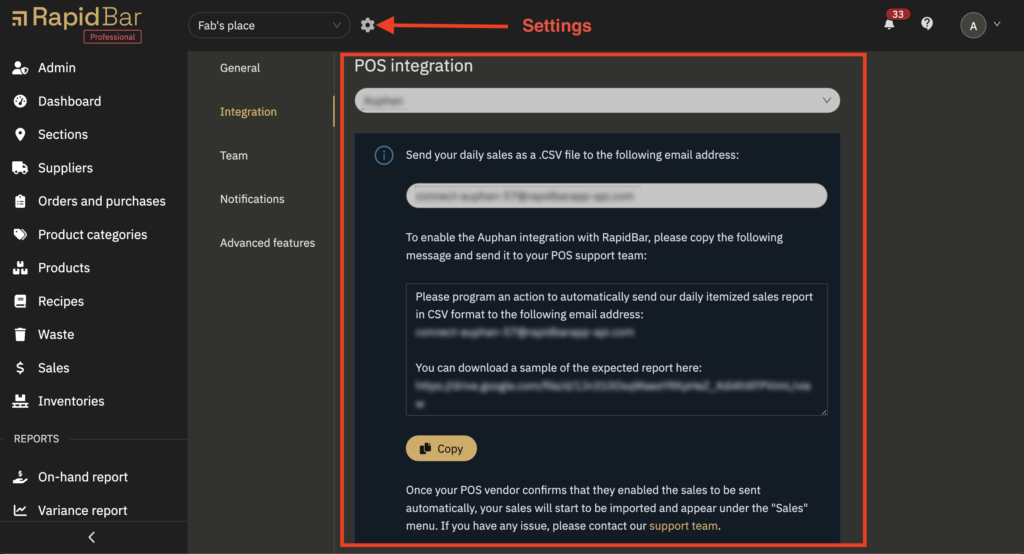Click the user avatar labeled A
The height and width of the screenshot is (554, 1024).
pyautogui.click(x=973, y=25)
